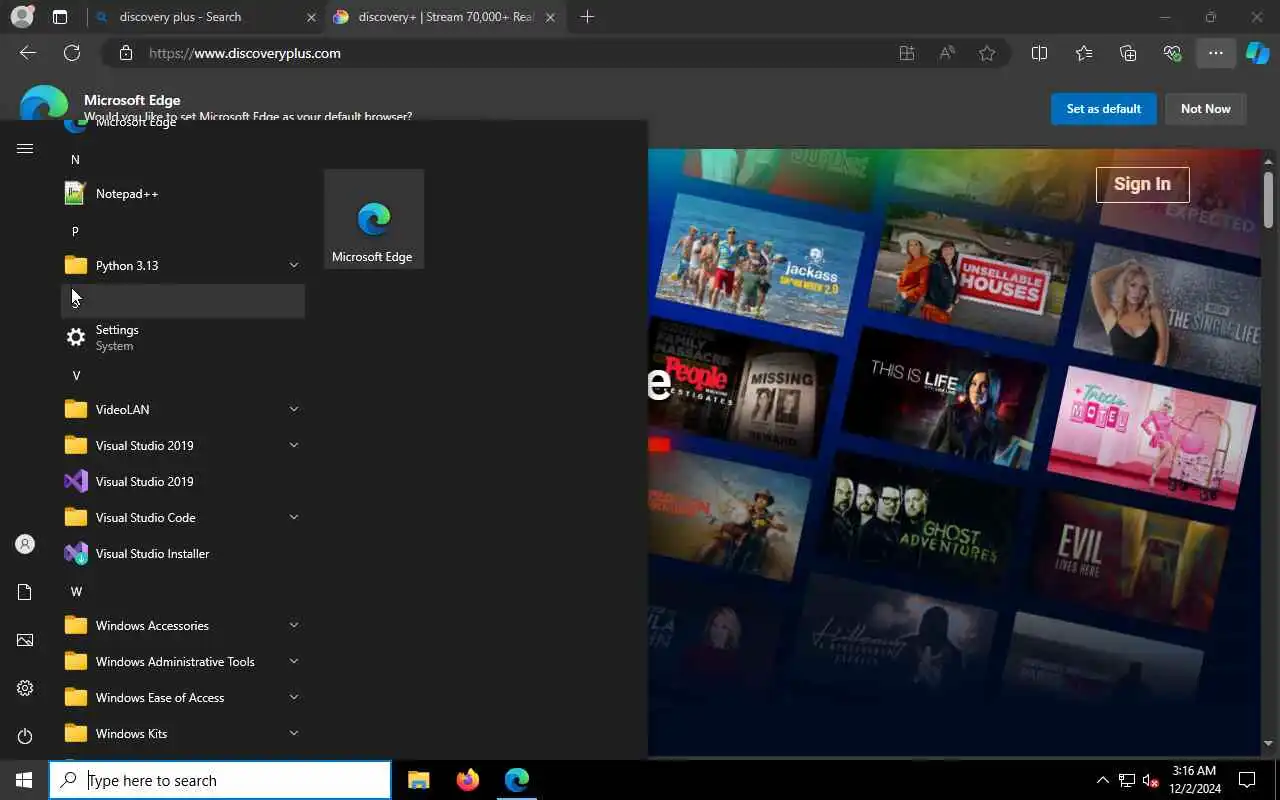Screen dimensions: 1280x800
Task: Open the Microsoft Edge pinned tile
Action: coord(374,219)
